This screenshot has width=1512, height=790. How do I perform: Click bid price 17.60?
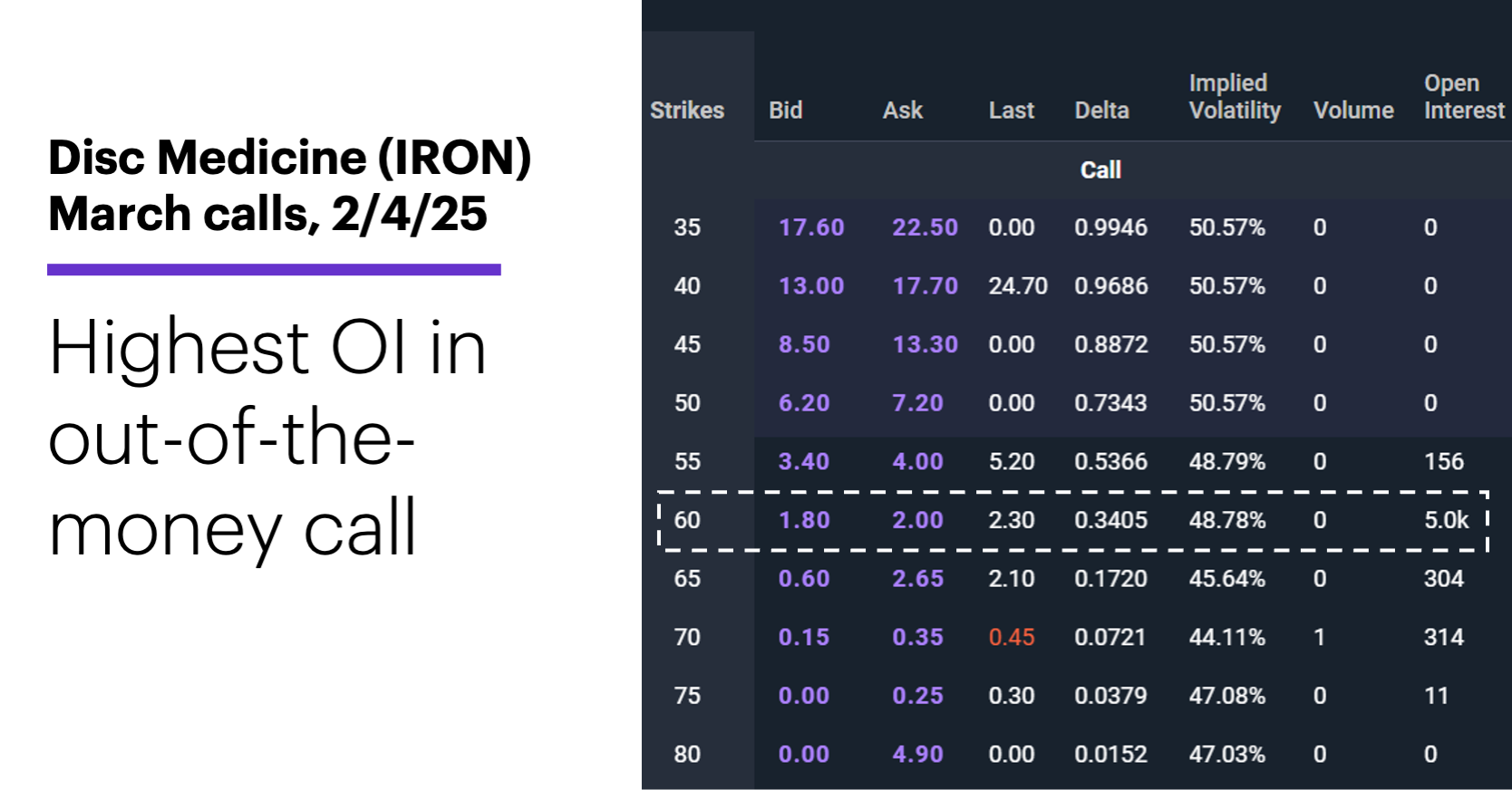click(x=811, y=227)
